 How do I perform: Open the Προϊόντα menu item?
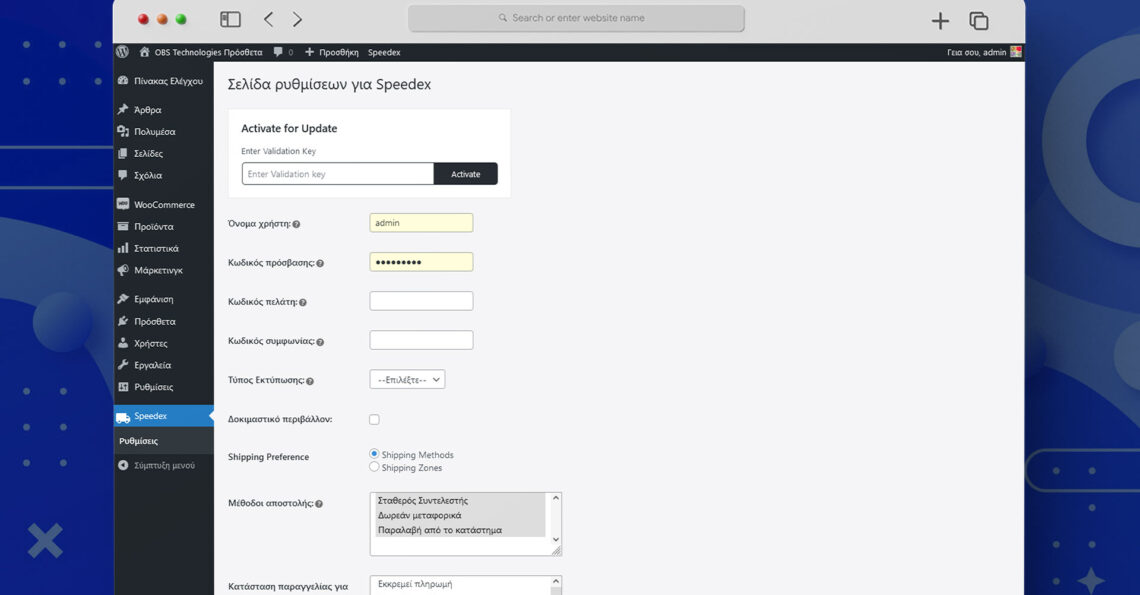tap(153, 226)
